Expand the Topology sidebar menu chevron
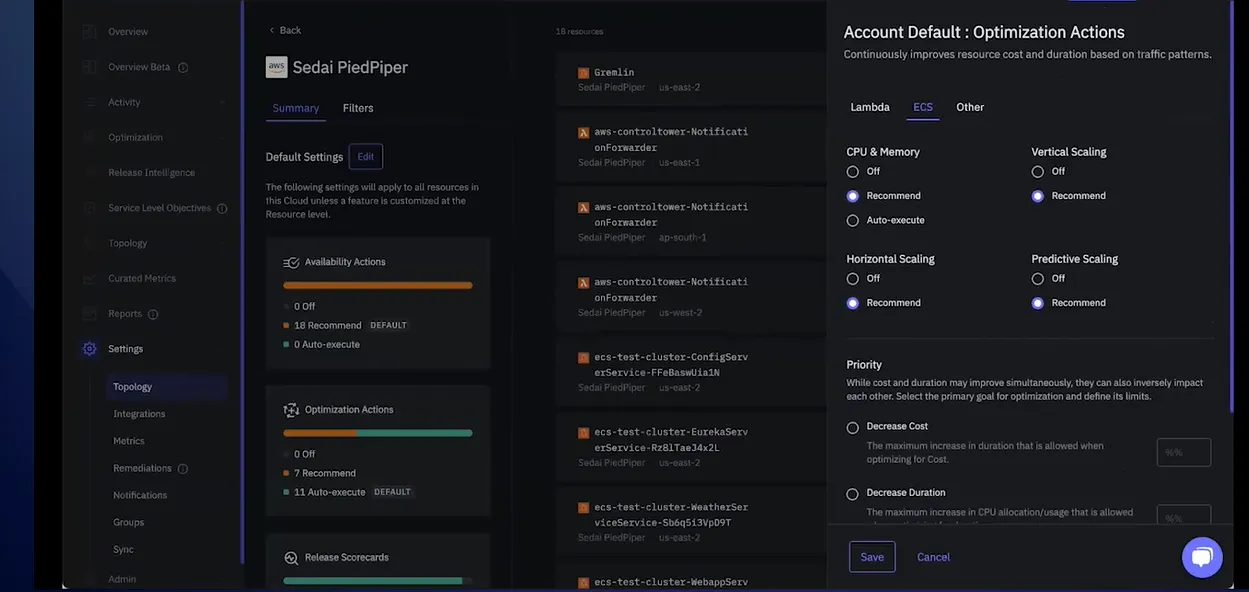Screen dimensions: 1249x592 pos(221,243)
